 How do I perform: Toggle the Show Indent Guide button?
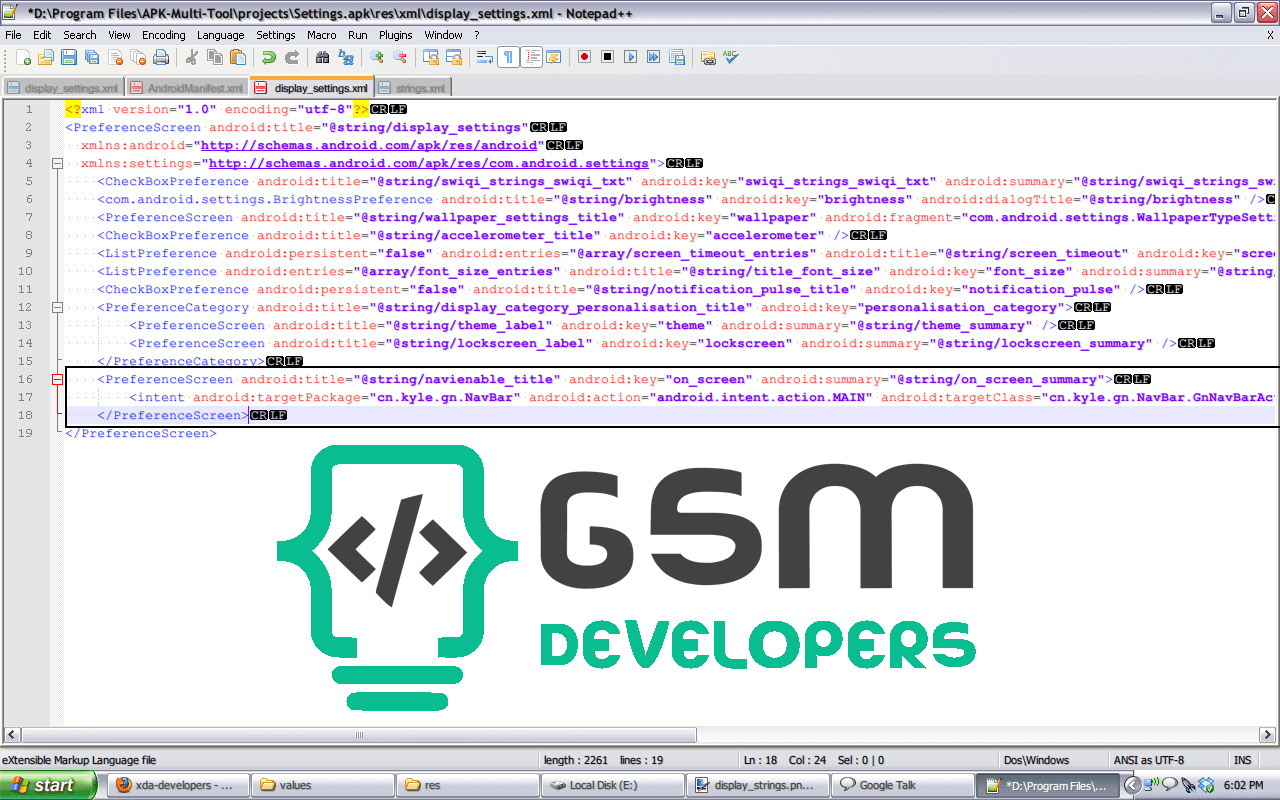(x=532, y=57)
